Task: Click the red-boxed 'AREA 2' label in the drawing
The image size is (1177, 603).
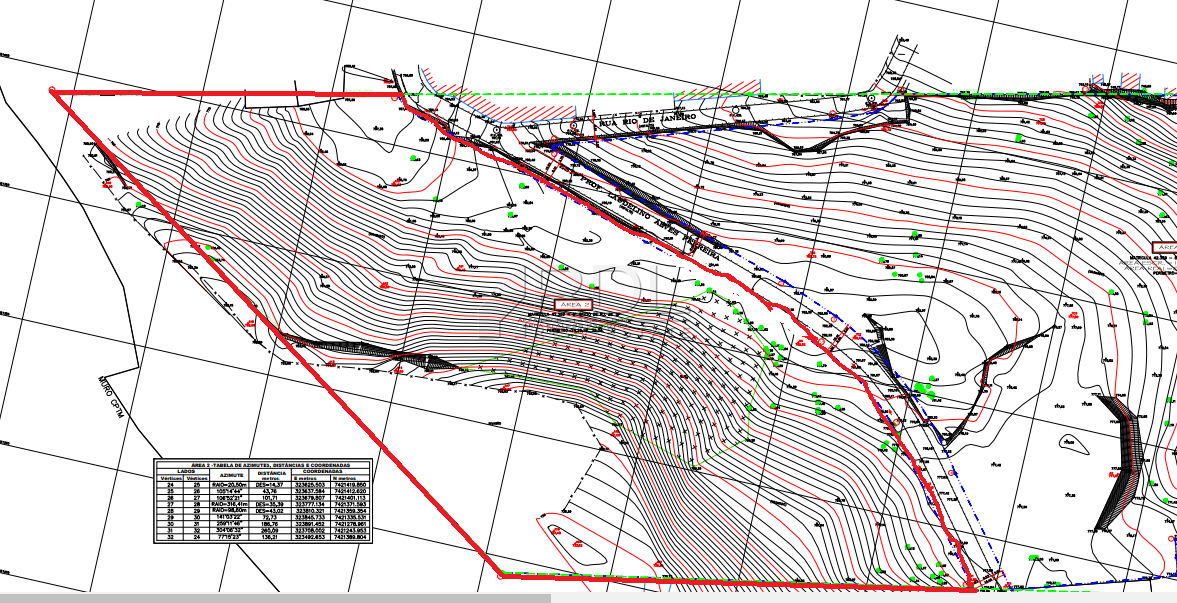Action: pos(573,305)
